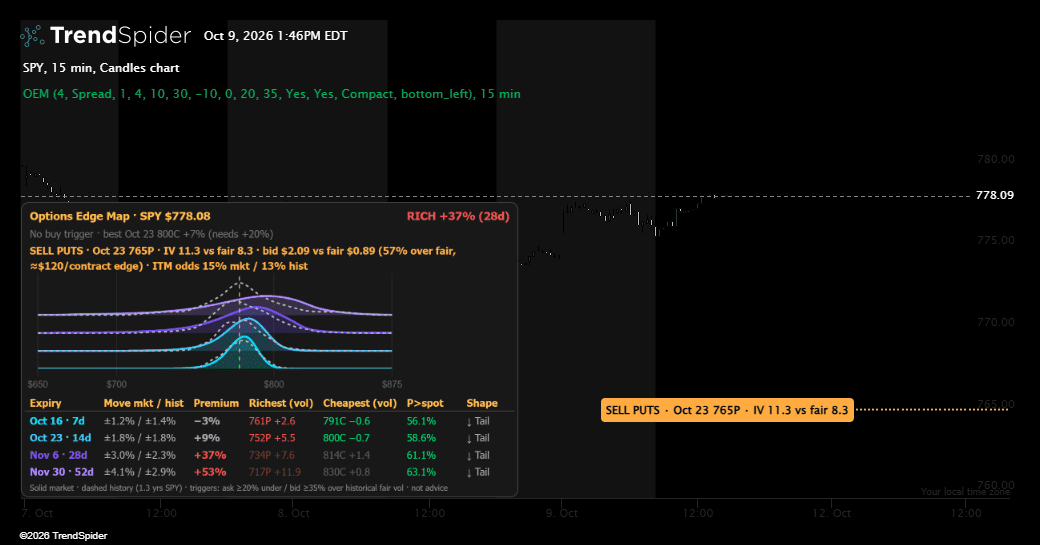1040x545 pixels.
Task: Click the 800C −0.7 cheapest cell
Action: [346, 438]
